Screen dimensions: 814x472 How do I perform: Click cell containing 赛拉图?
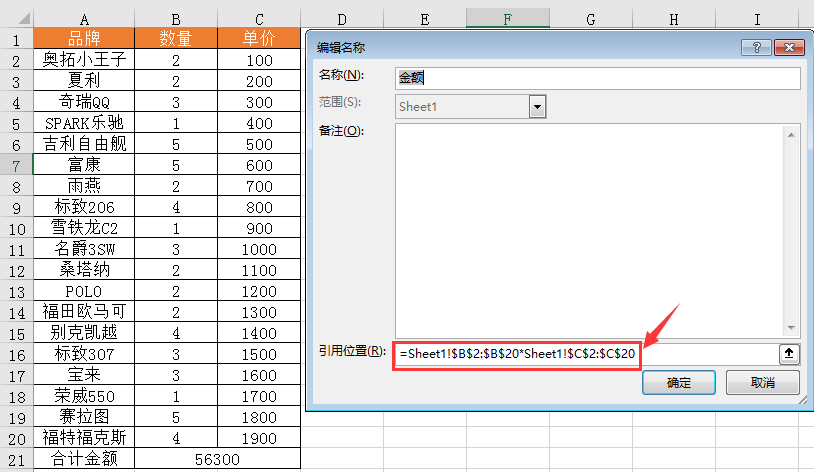(84, 417)
